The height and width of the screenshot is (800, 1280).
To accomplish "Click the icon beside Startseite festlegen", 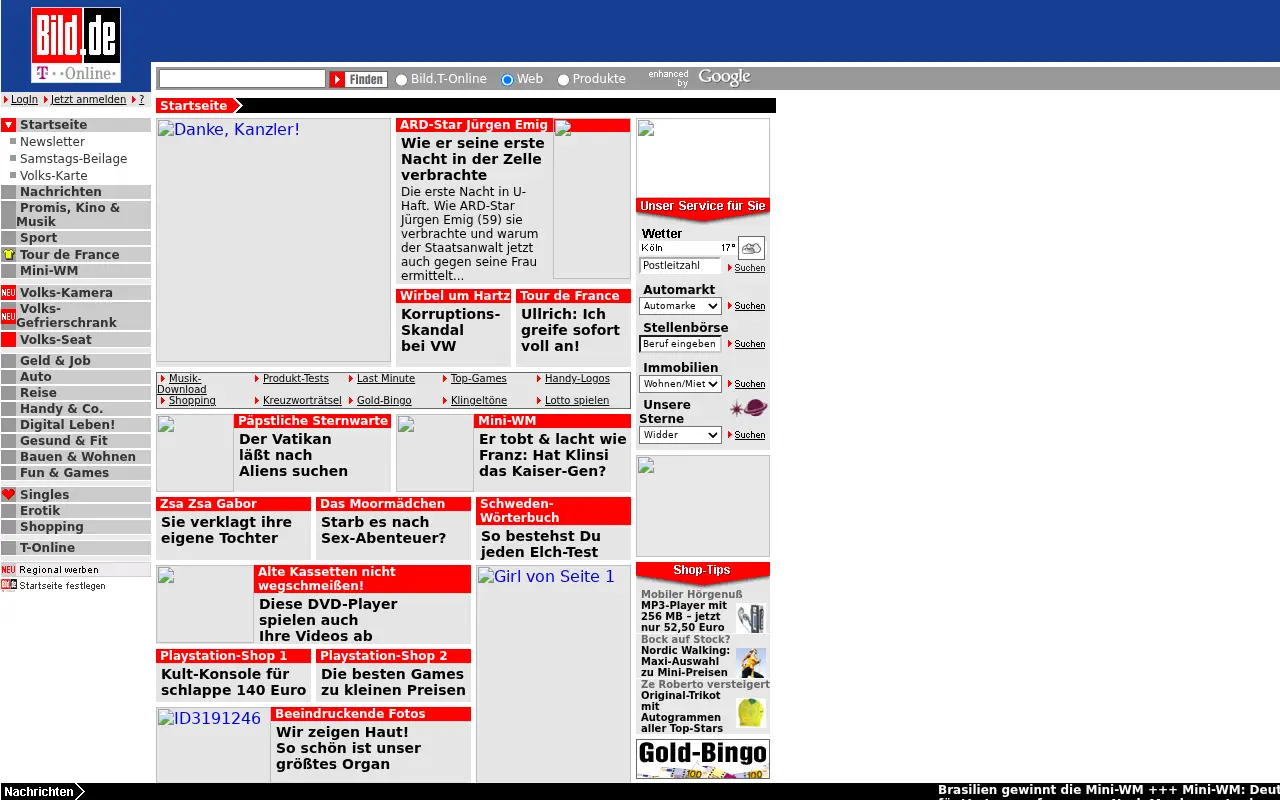I will click(x=8, y=585).
